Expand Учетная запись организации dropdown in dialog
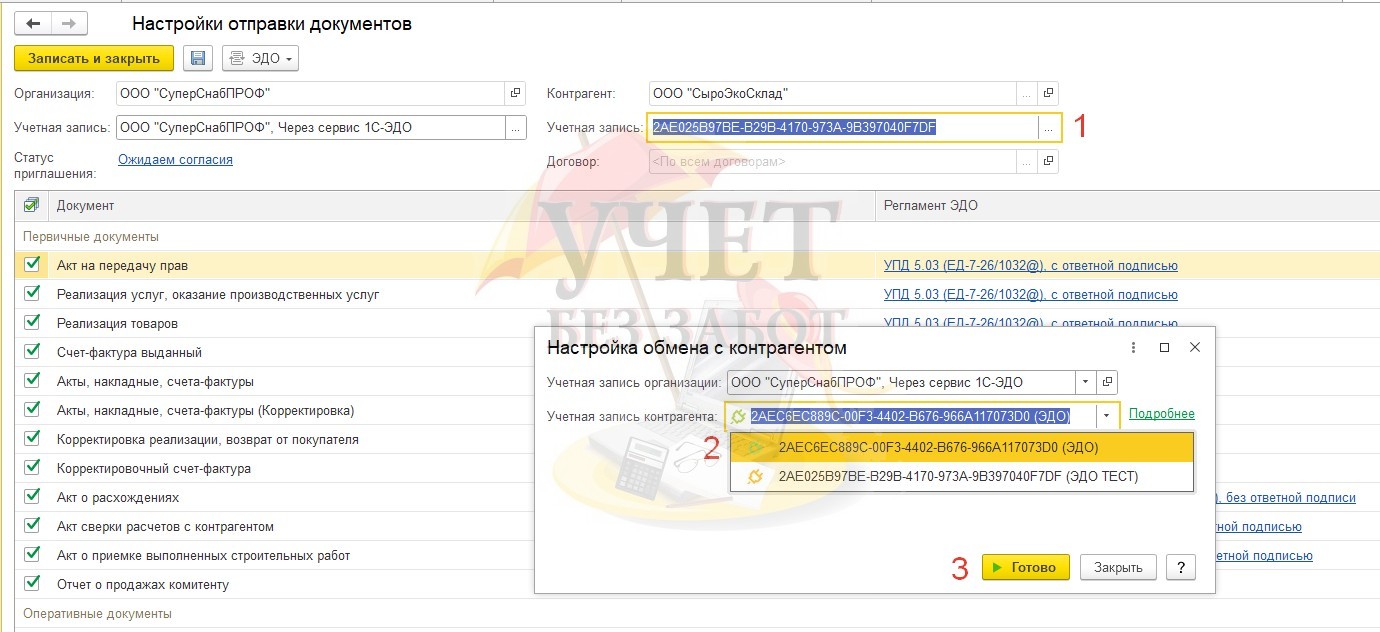The height and width of the screenshot is (632, 1380). 1086,382
